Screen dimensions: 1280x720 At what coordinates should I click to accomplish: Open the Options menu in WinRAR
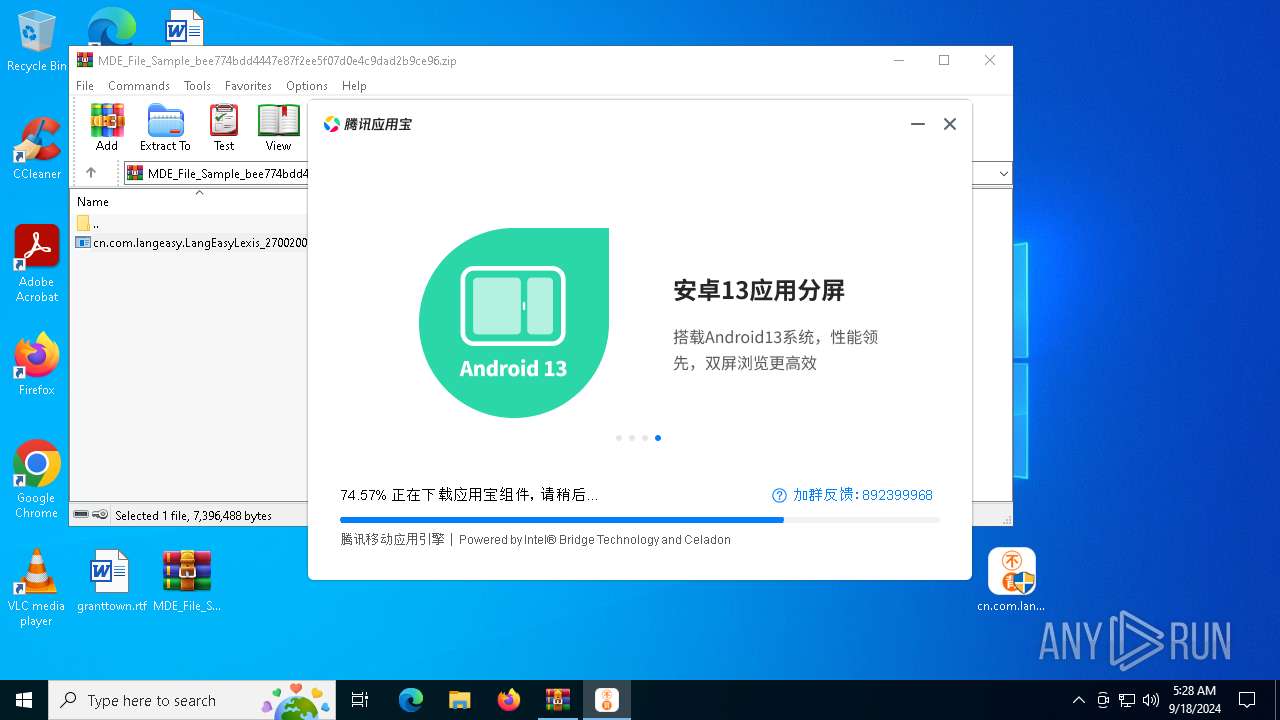307,86
